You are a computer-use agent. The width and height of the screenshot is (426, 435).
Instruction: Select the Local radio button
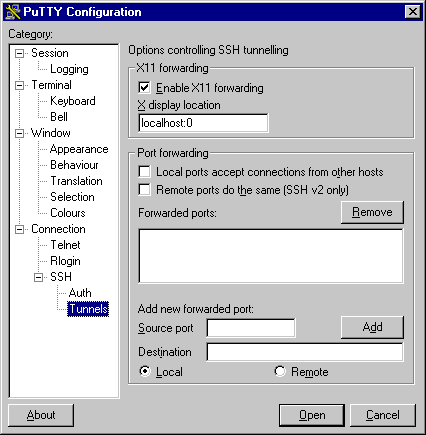(145, 371)
